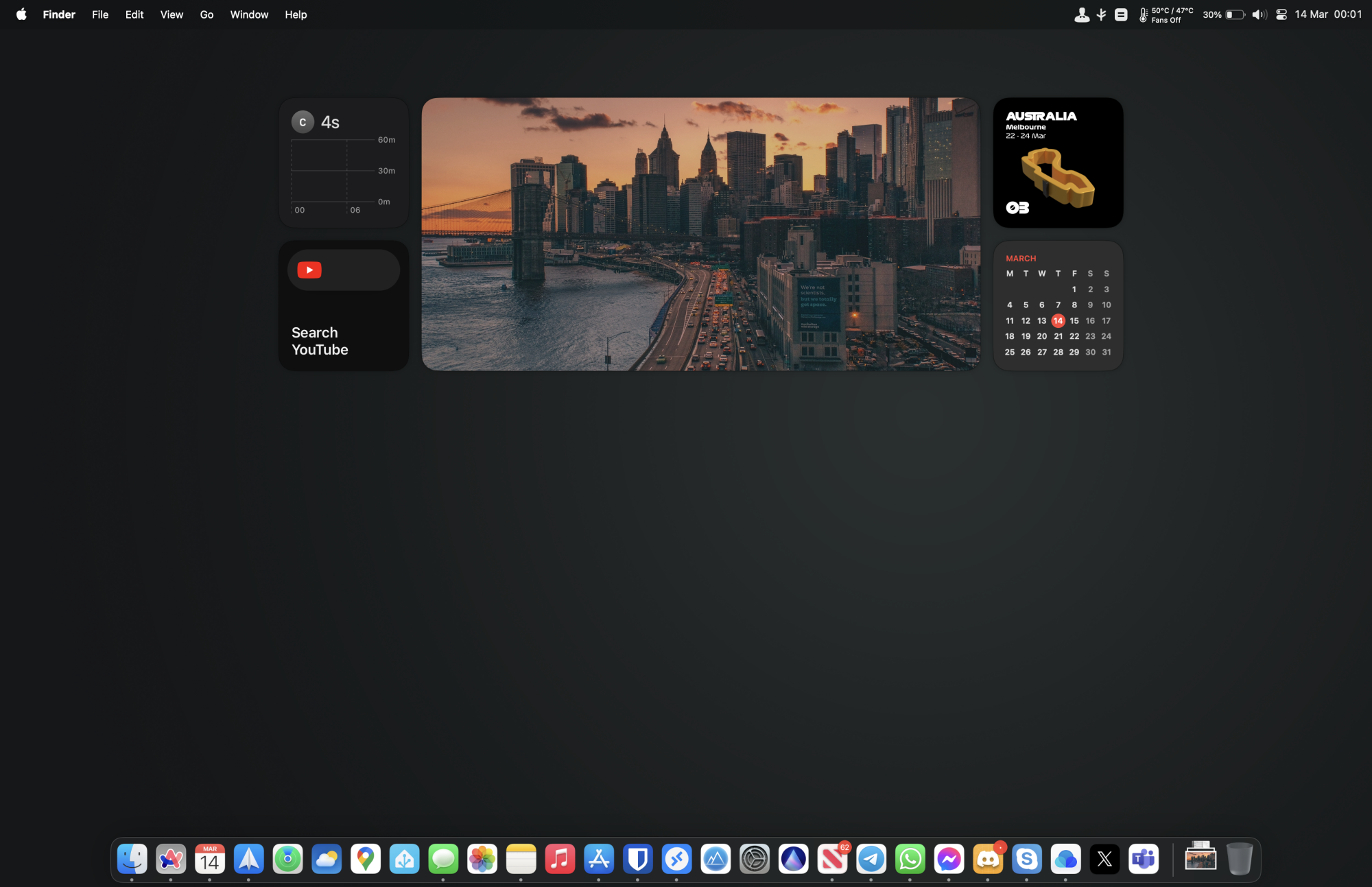1372x887 pixels.
Task: Open Control Center toggles in menu bar
Action: 1281,14
